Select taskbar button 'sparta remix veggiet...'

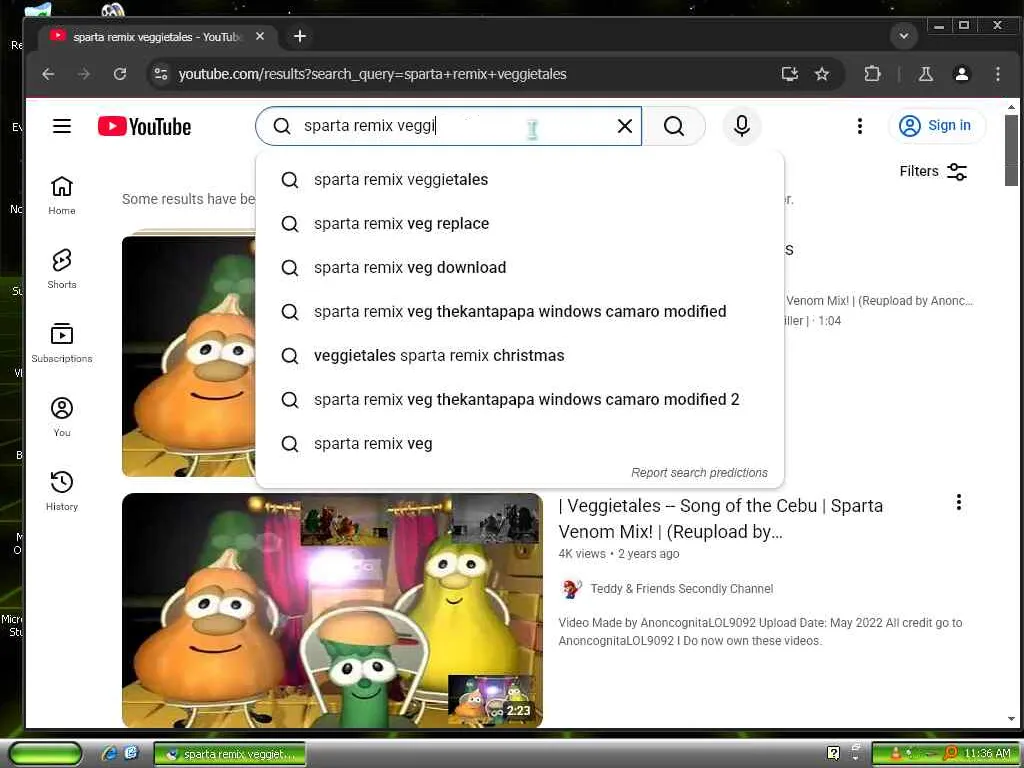tap(230, 754)
